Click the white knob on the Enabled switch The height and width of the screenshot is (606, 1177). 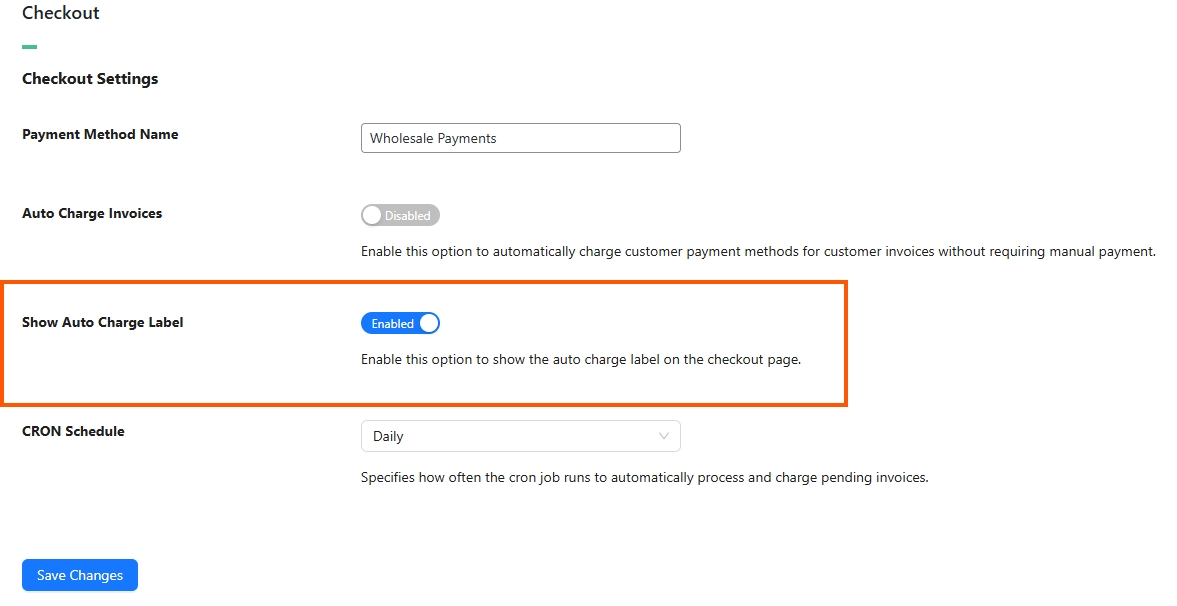(x=429, y=324)
